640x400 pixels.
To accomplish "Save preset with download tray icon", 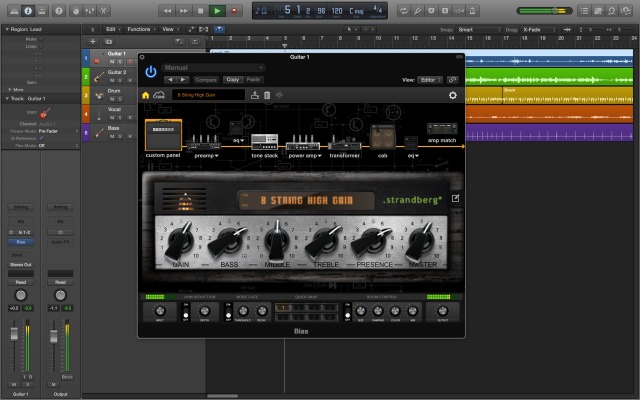I will (255, 95).
